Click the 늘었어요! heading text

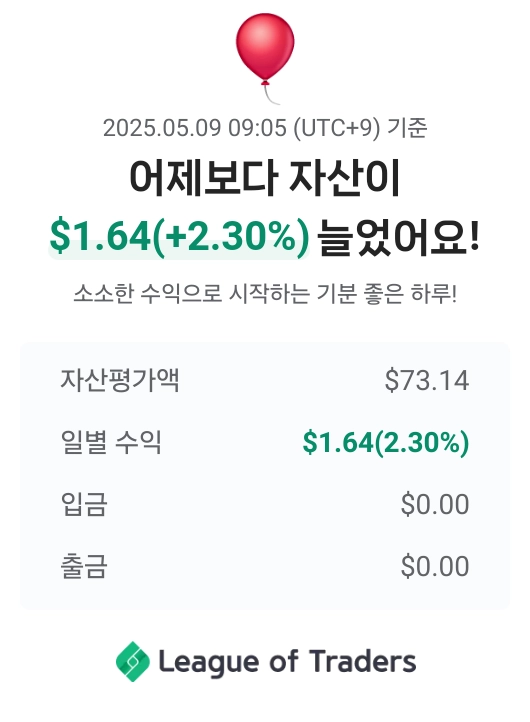pos(399,236)
